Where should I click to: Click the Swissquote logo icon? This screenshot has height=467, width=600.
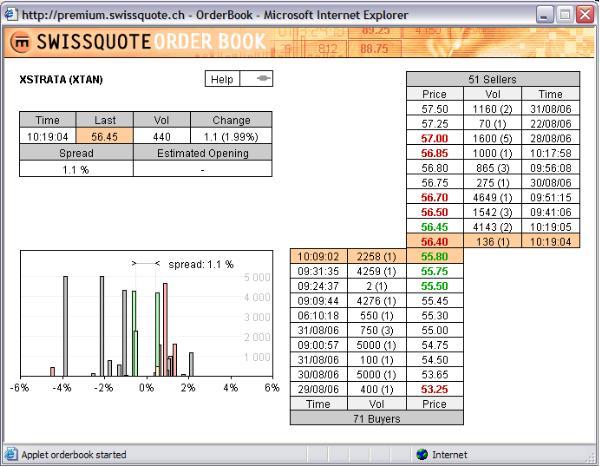(20, 42)
